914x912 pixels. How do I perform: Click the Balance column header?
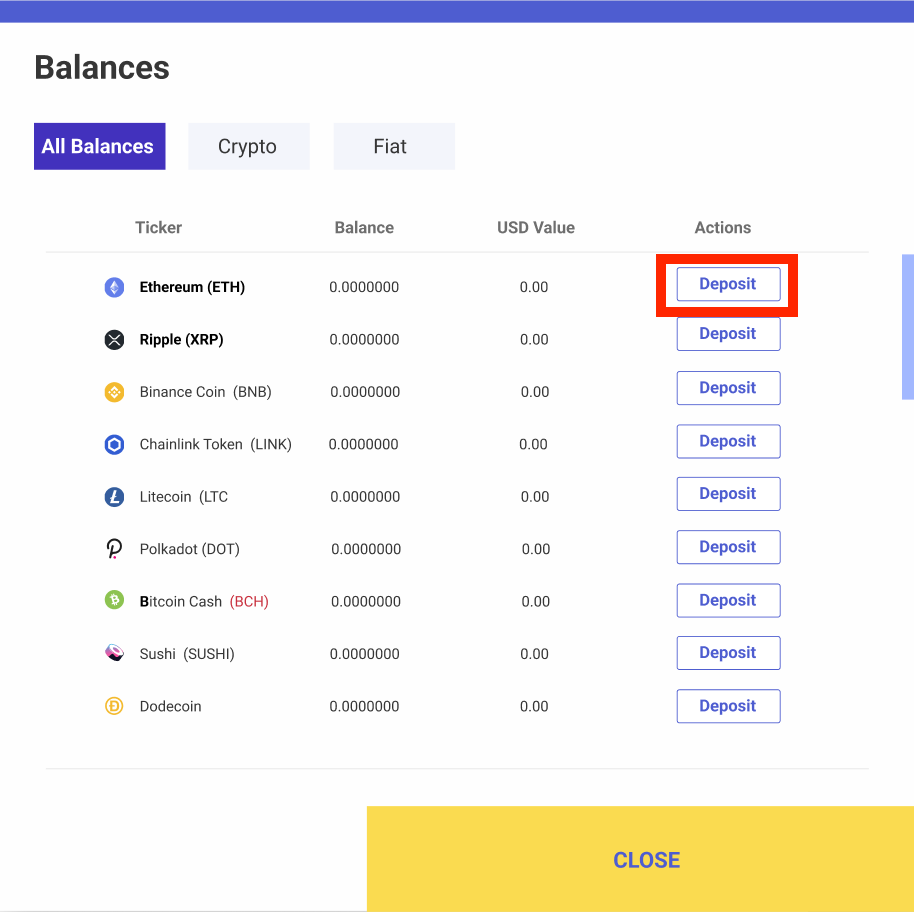[x=364, y=227]
